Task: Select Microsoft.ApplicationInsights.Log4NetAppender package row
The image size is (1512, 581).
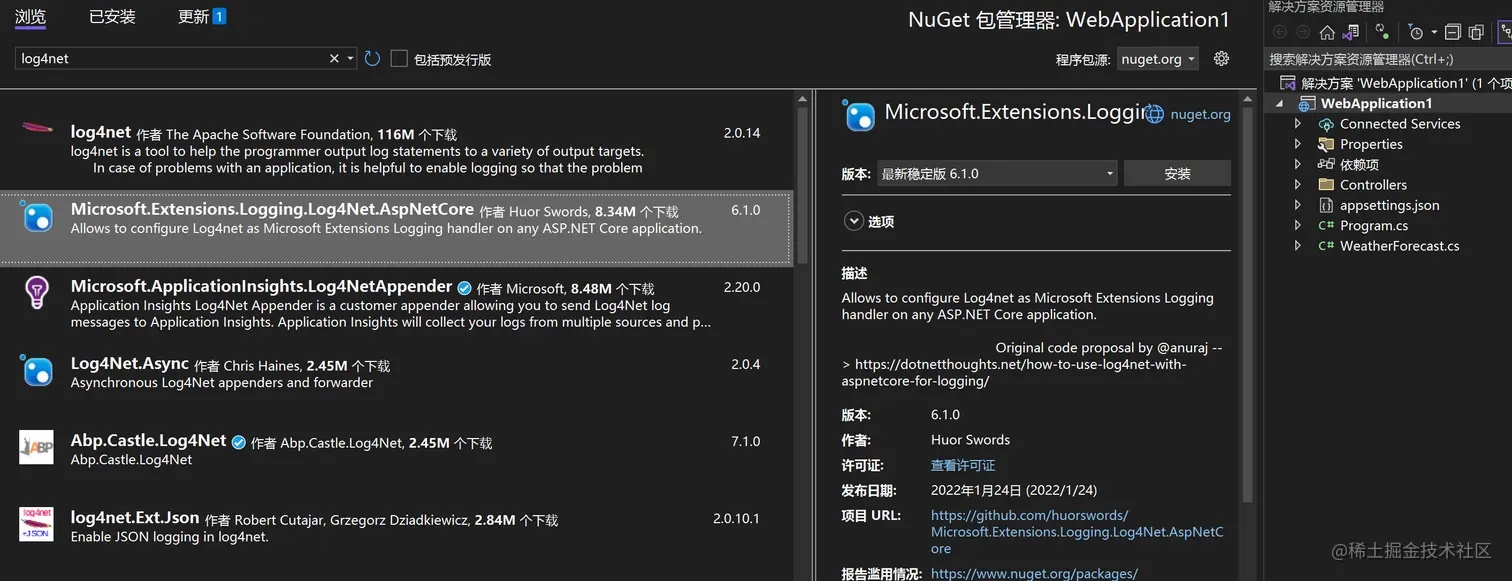Action: point(397,304)
